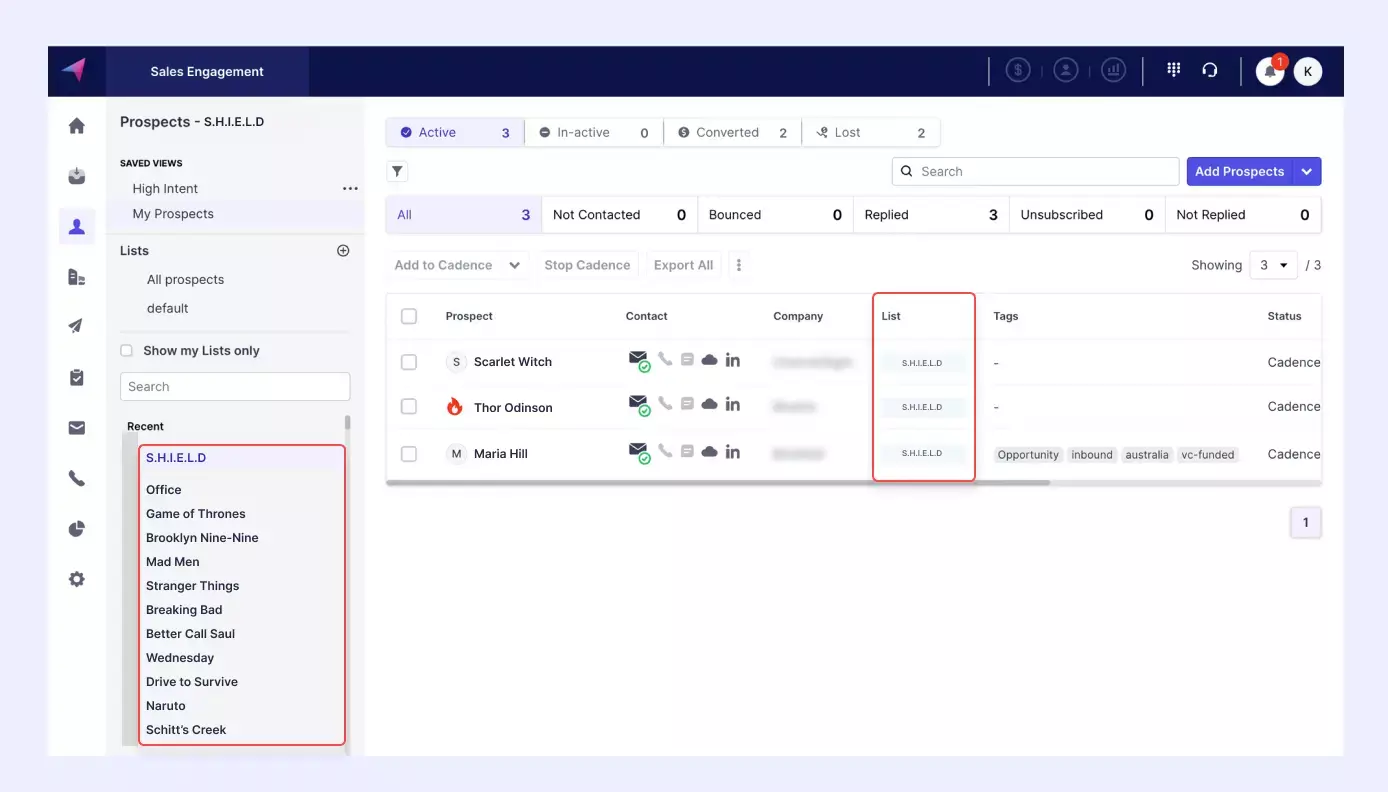This screenshot has height=792, width=1388.
Task: Click the bar chart icon in header
Action: 1113,70
